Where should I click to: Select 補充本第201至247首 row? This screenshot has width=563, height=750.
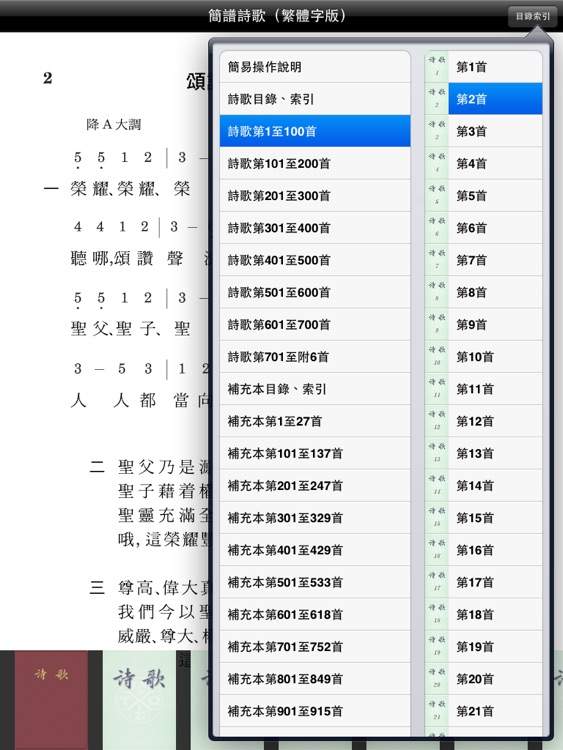click(315, 485)
